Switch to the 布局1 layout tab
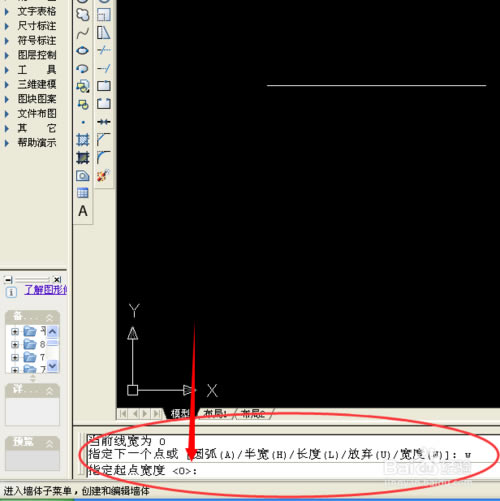500x501 pixels. [x=215, y=414]
